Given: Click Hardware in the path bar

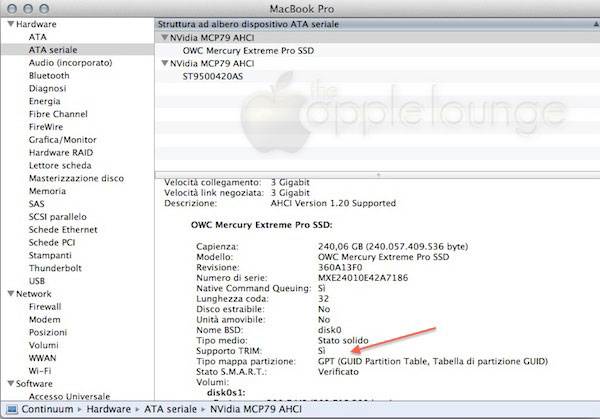Looking at the screenshot, I should coord(108,409).
